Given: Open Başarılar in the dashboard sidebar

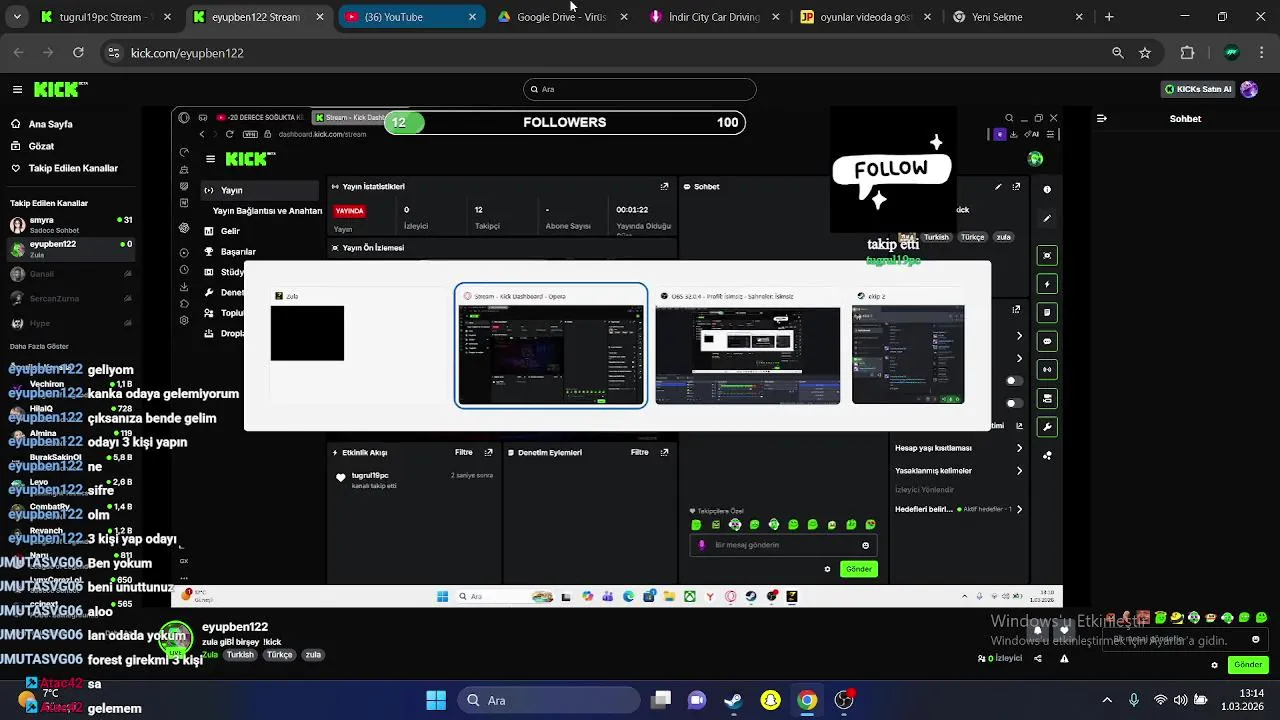Looking at the screenshot, I should 238,252.
